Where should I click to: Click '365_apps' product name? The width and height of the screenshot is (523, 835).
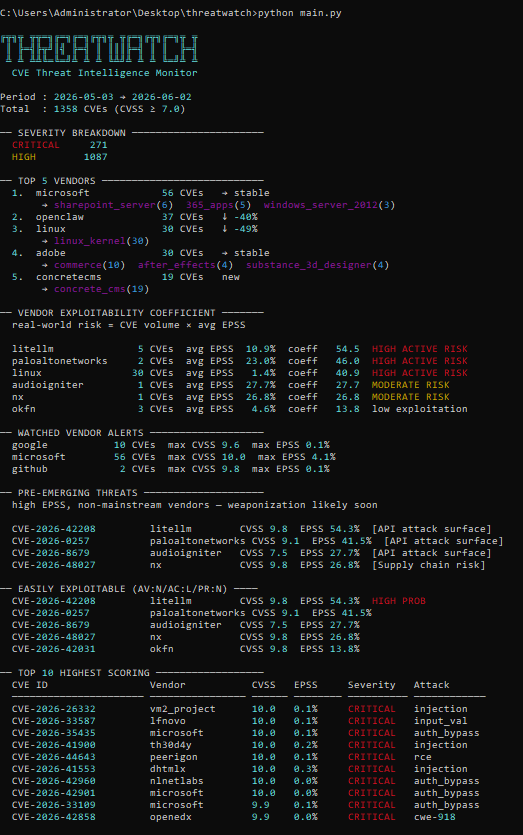pyautogui.click(x=209, y=205)
